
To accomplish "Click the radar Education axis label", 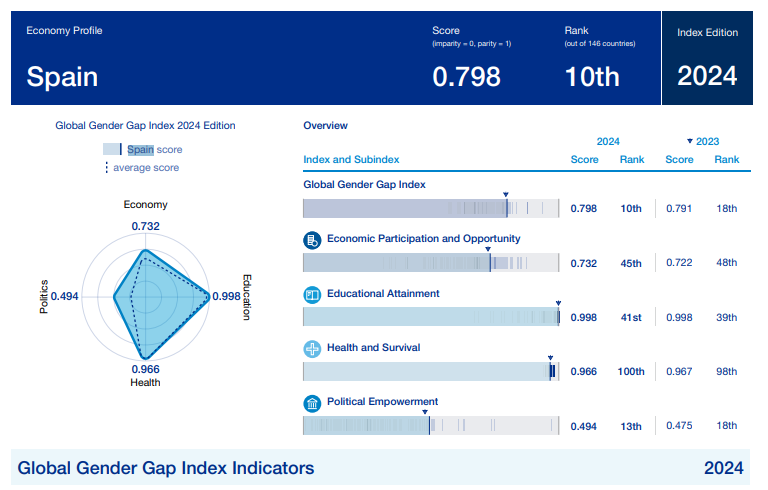I will [x=247, y=297].
